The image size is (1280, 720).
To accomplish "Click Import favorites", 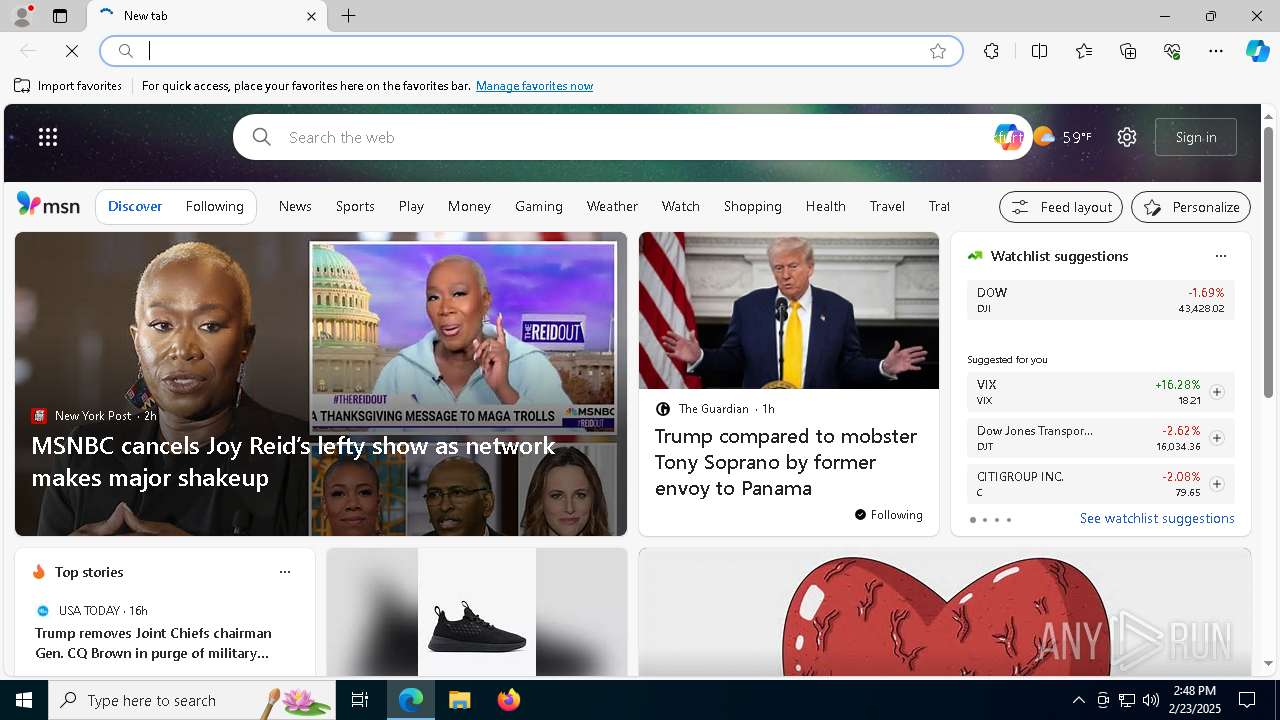I will (x=68, y=86).
